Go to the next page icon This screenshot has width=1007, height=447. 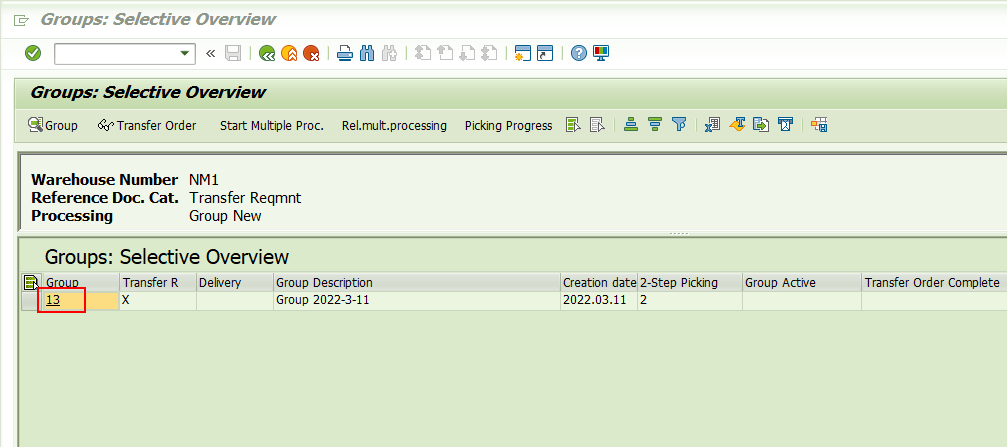[467, 53]
